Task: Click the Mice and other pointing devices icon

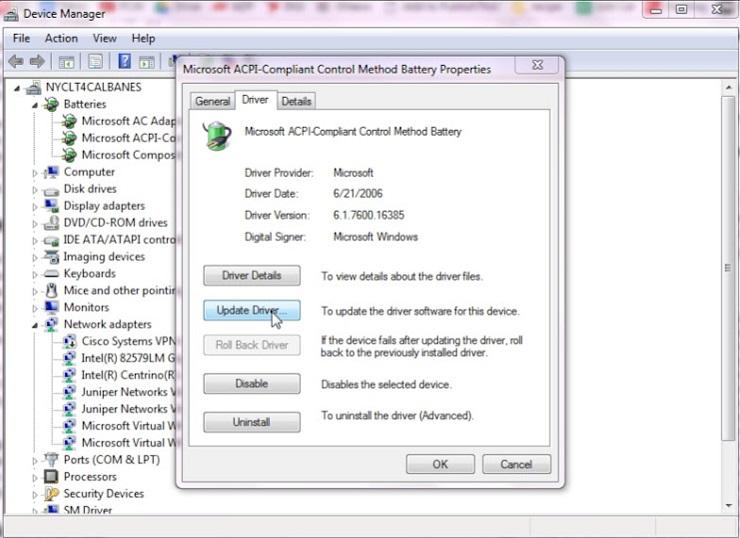Action: click(51, 291)
